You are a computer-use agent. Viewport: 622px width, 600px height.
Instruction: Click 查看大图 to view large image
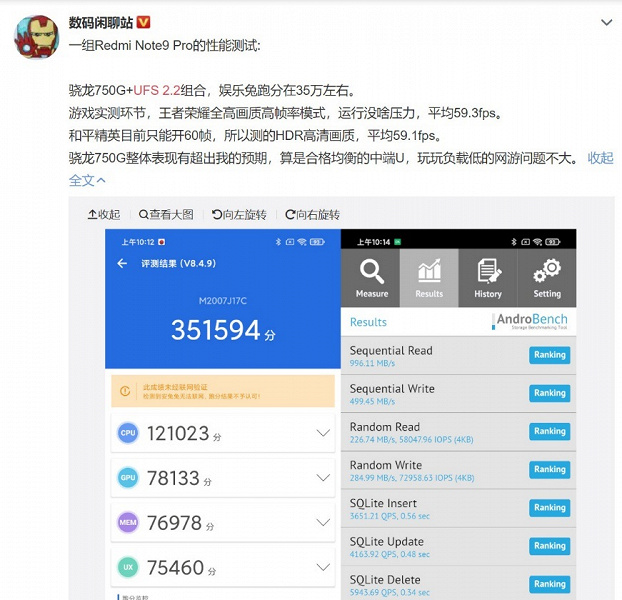(166, 215)
